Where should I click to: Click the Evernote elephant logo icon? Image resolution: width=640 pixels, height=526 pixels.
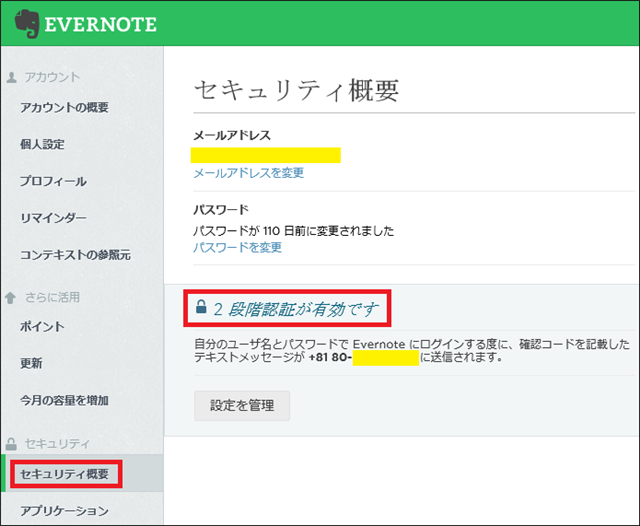(x=27, y=24)
